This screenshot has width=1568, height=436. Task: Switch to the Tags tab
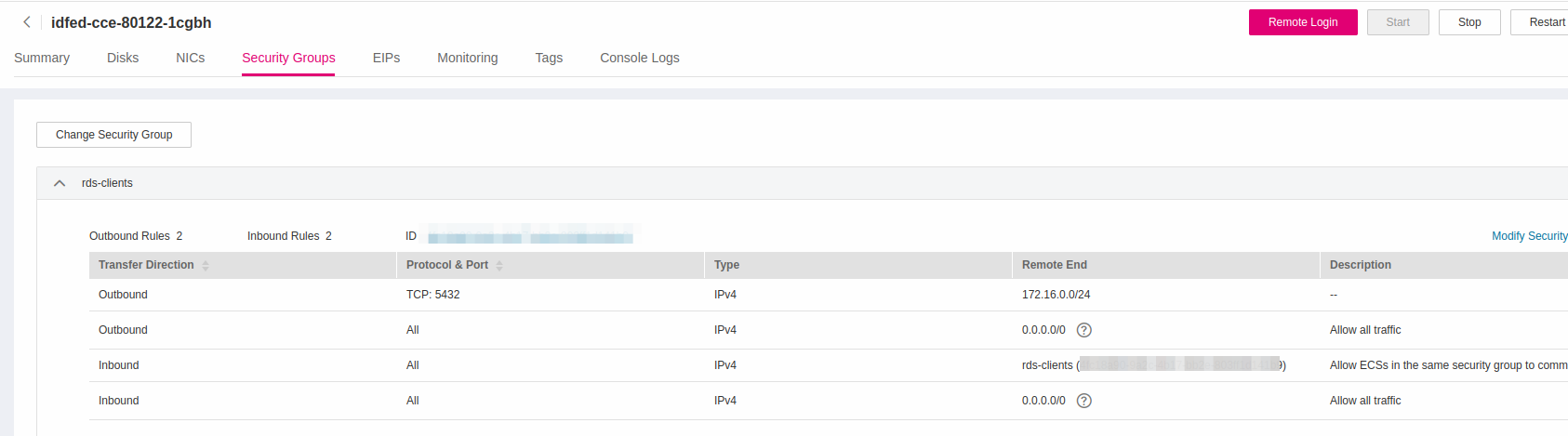[549, 58]
